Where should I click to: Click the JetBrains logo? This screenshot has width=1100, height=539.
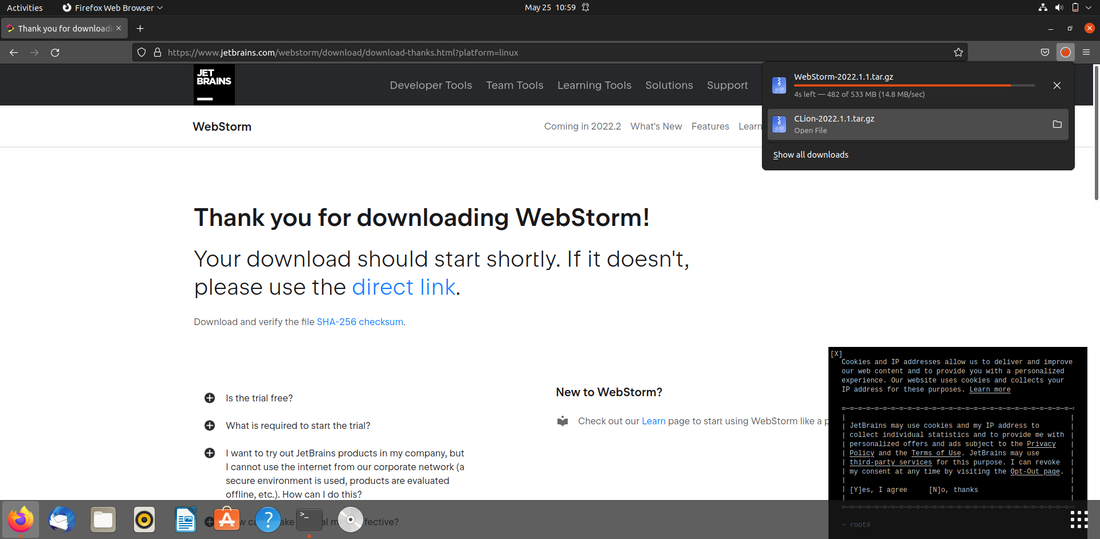click(214, 85)
